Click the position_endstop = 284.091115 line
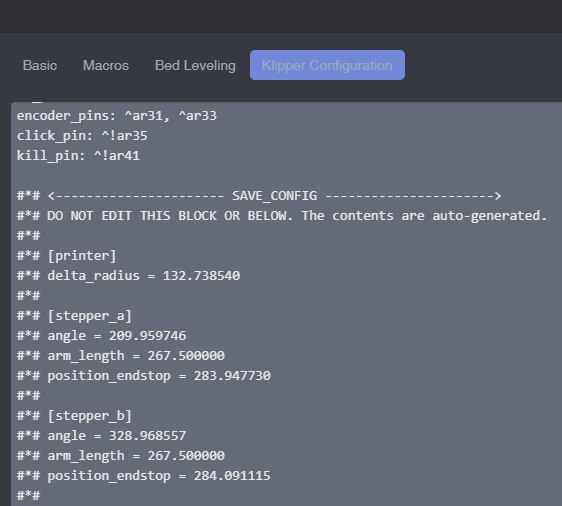Viewport: 562px width, 506px height. 144,476
